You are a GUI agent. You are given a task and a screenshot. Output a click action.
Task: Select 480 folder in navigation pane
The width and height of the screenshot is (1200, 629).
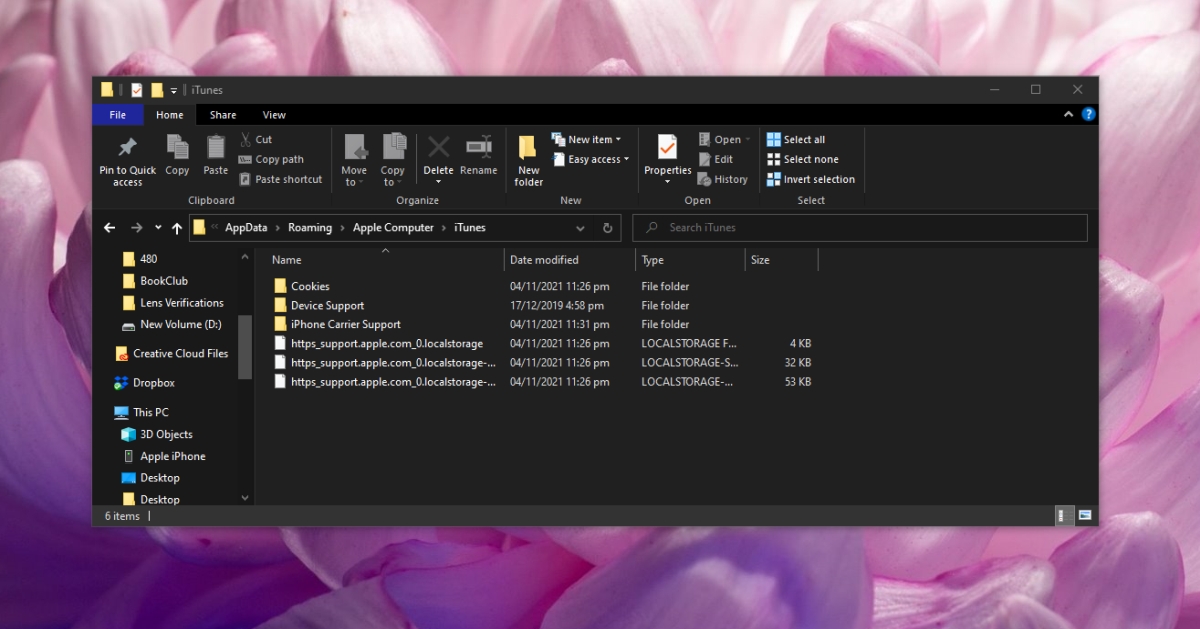[x=148, y=259]
